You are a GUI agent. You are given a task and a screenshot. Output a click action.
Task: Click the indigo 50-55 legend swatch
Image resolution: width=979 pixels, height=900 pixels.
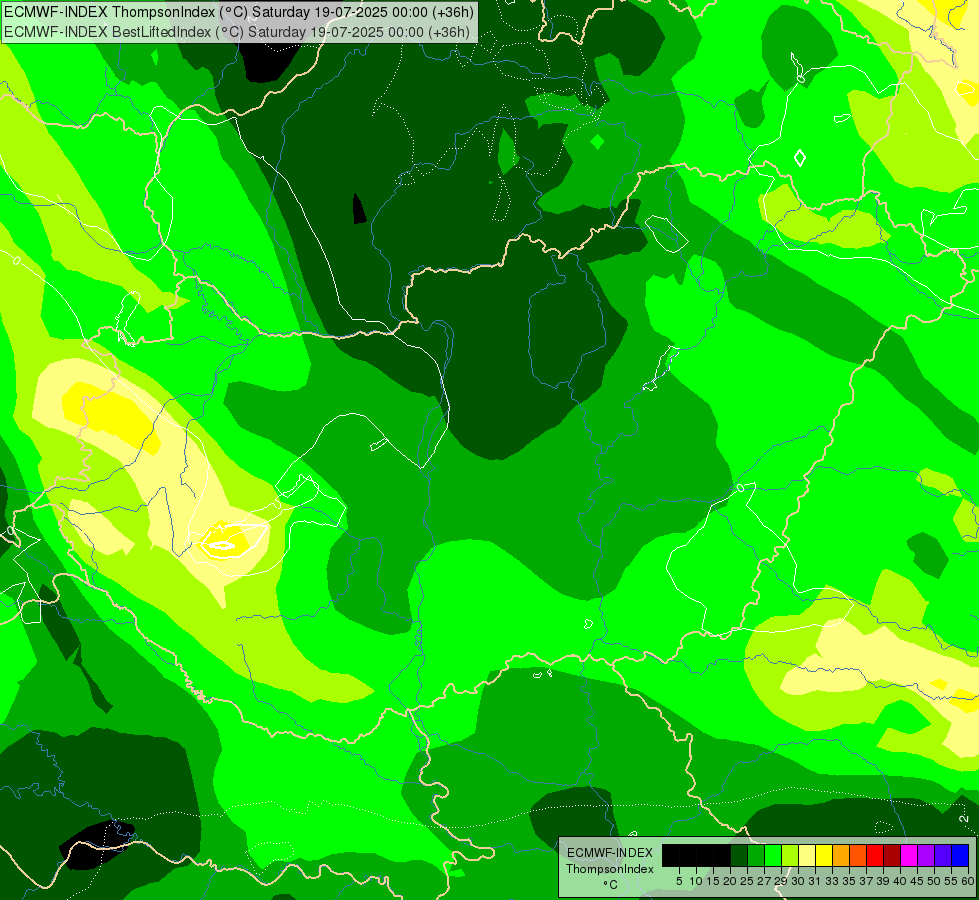coord(943,855)
